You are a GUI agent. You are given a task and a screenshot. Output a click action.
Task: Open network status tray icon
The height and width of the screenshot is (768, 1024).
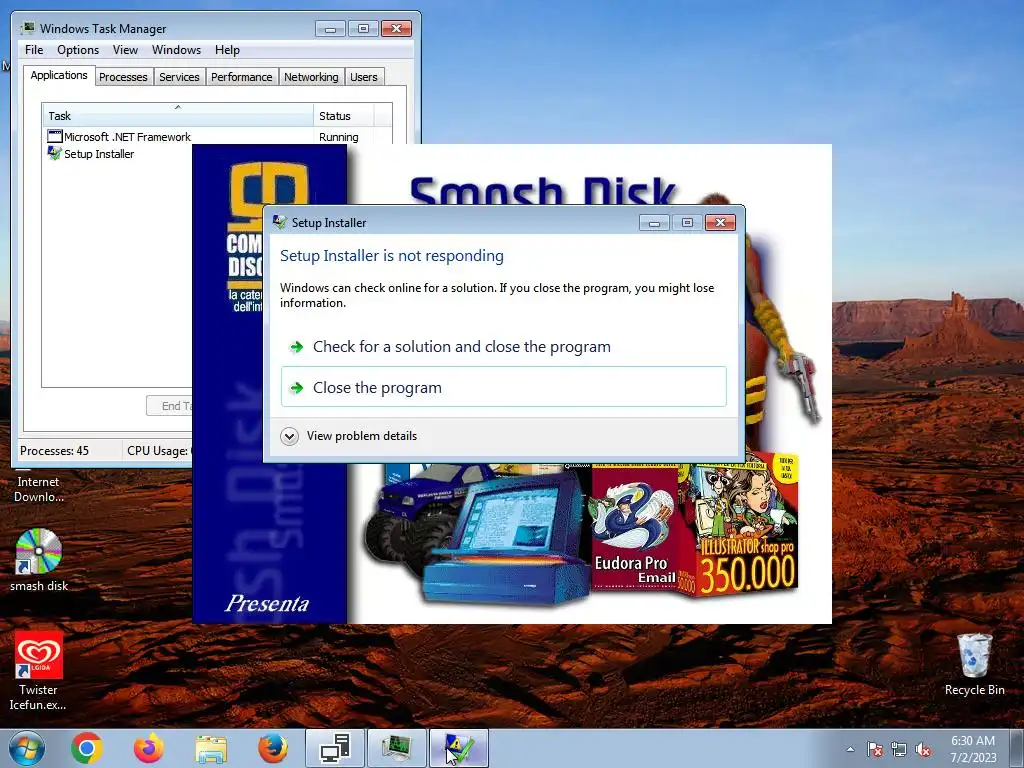coord(899,749)
